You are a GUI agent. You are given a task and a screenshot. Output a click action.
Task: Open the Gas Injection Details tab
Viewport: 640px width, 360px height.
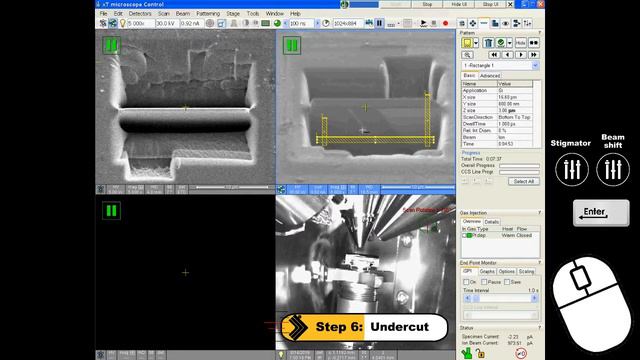tap(491, 222)
